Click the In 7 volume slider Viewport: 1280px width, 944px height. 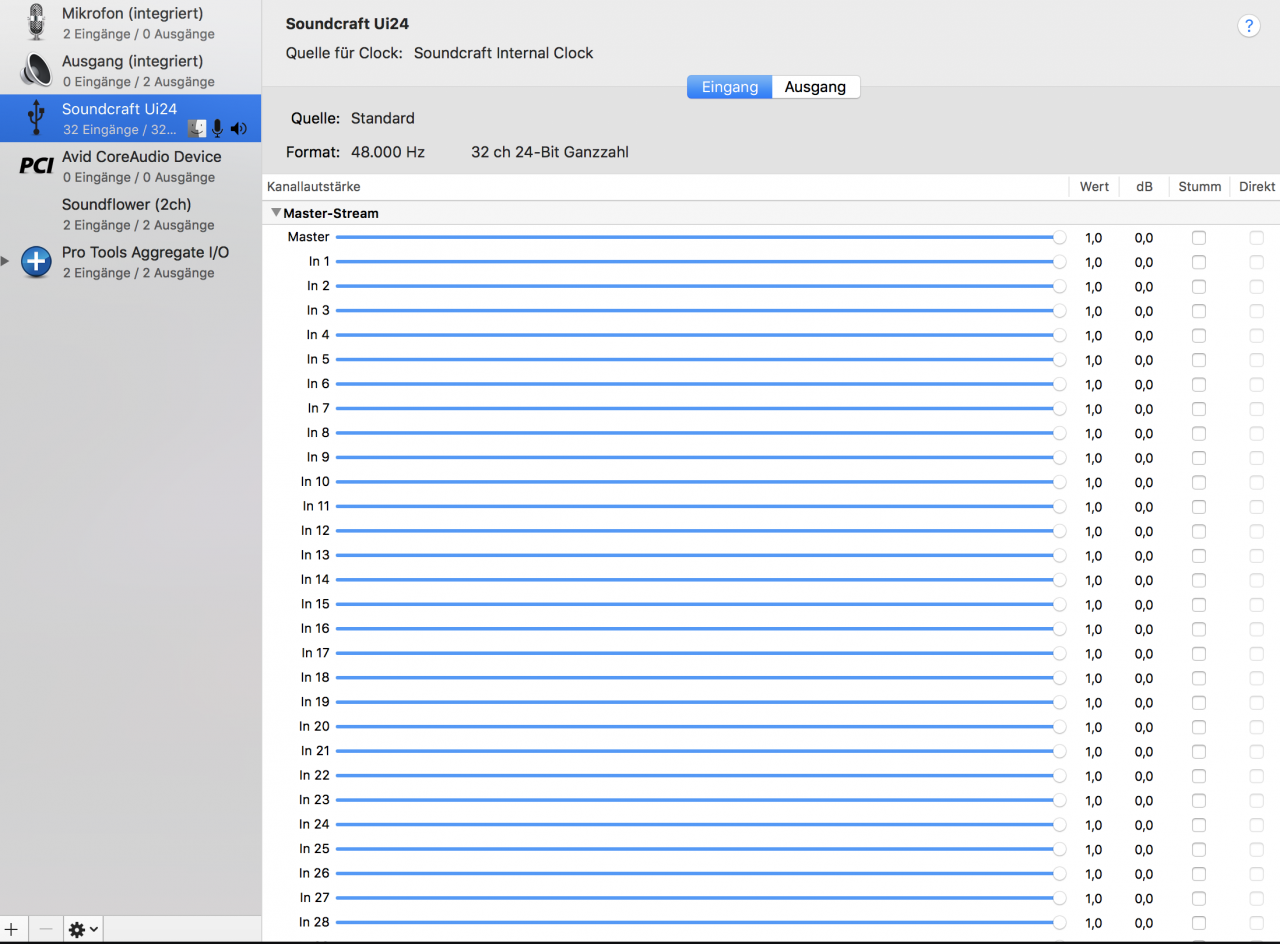pos(700,408)
